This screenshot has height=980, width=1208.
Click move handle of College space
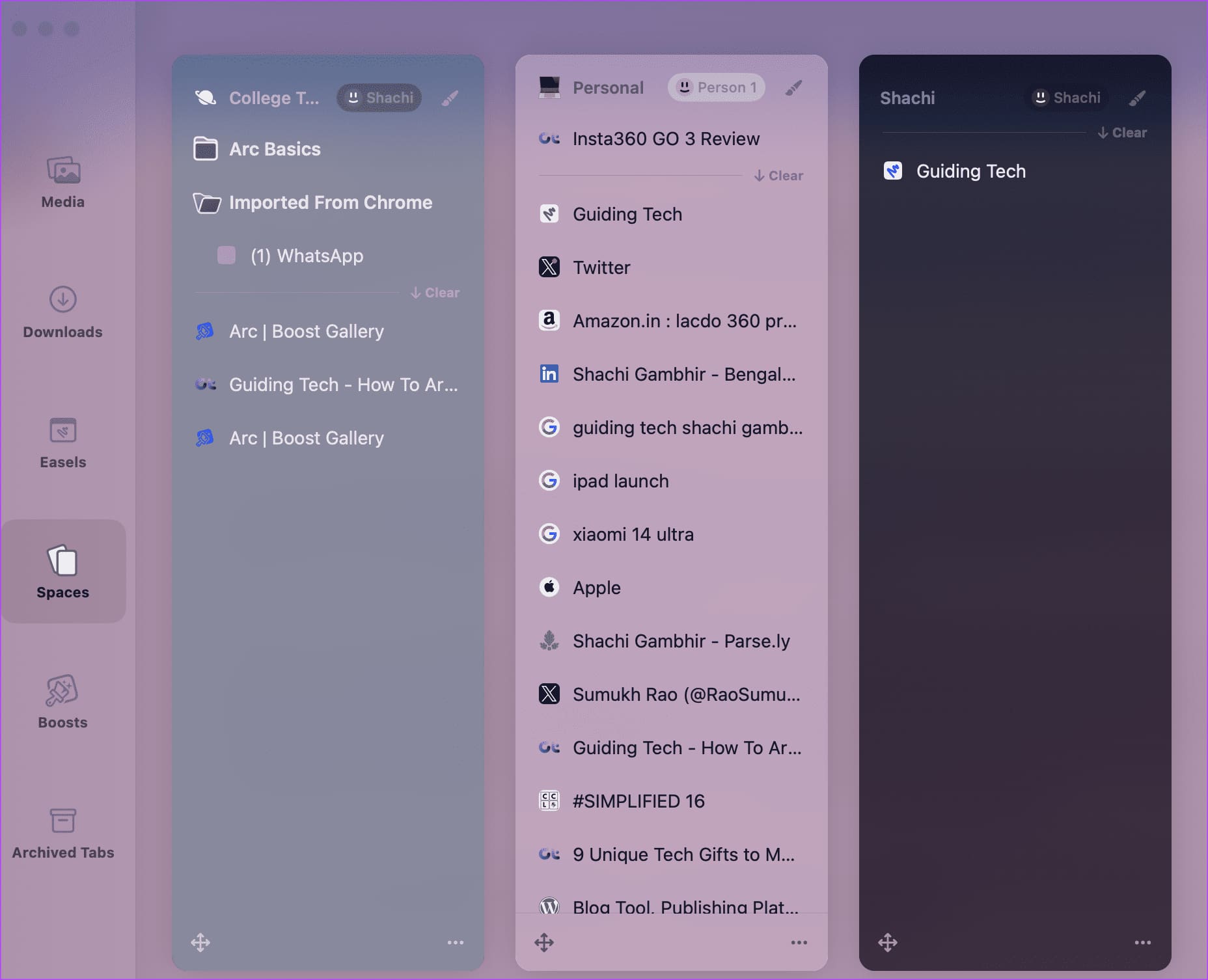[x=200, y=942]
